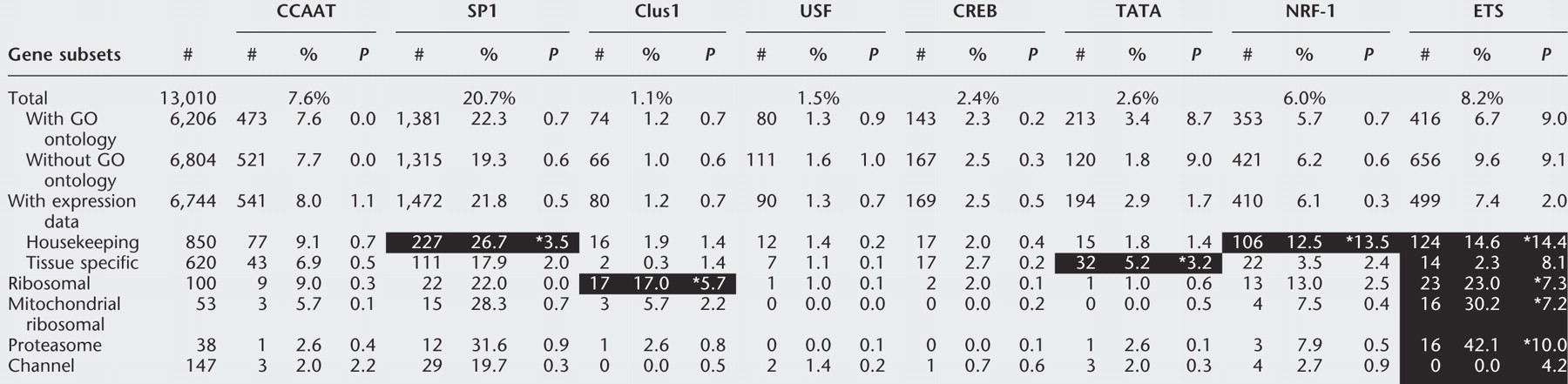Click the CCAAT column group header

click(305, 12)
